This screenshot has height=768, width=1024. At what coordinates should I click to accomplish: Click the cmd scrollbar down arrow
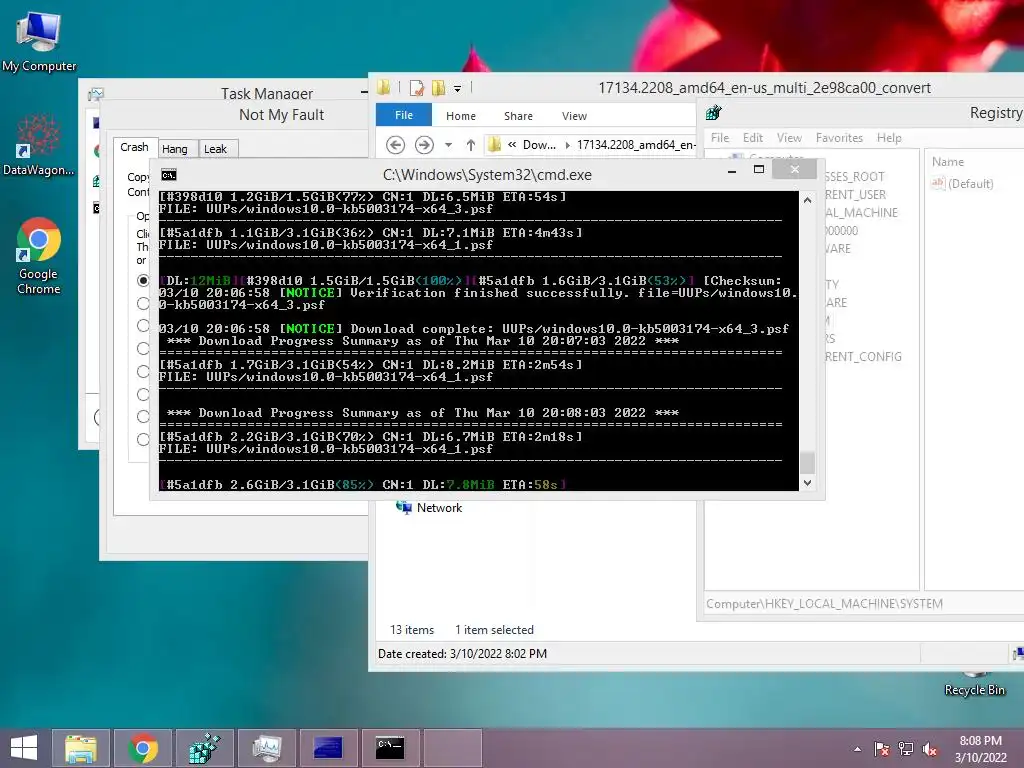click(x=807, y=483)
